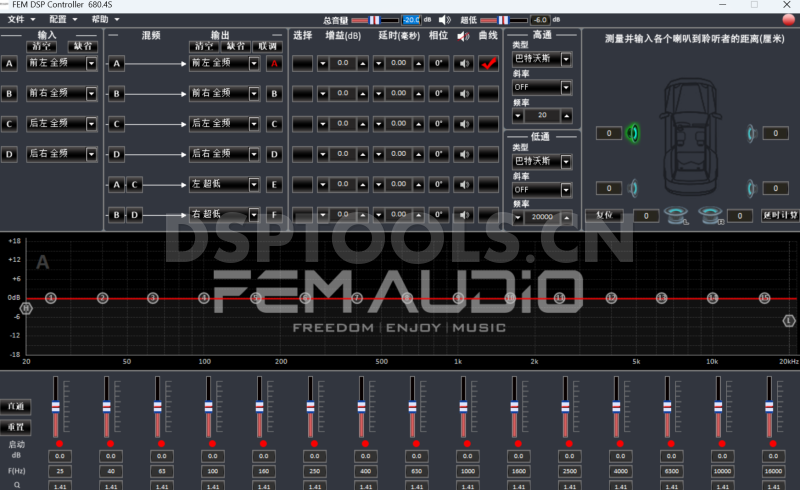The image size is (800, 490).
Task: Click the 延时计算 delay calculate button
Action: pyautogui.click(x=780, y=215)
